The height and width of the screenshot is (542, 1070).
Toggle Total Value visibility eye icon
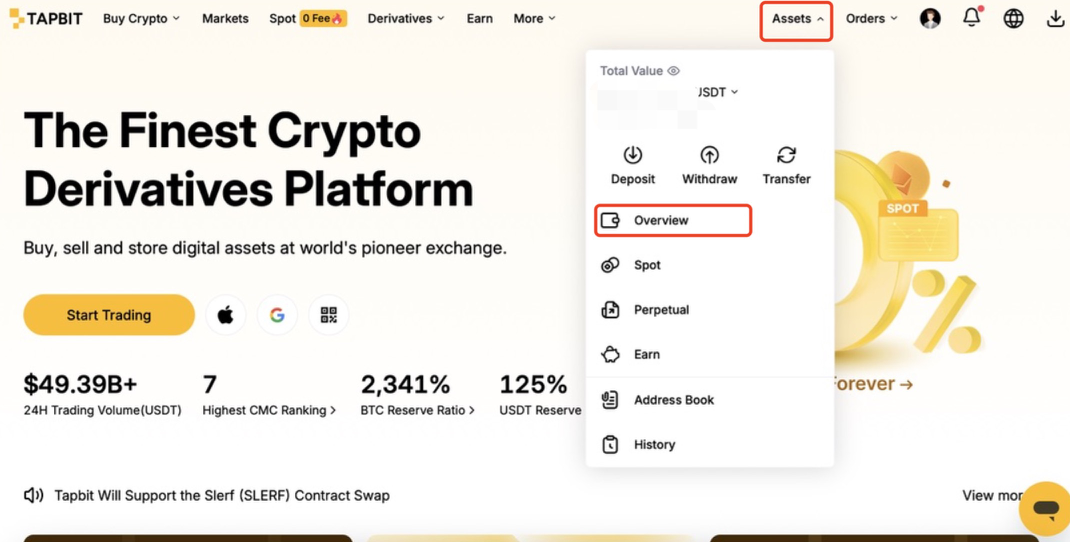pos(674,71)
